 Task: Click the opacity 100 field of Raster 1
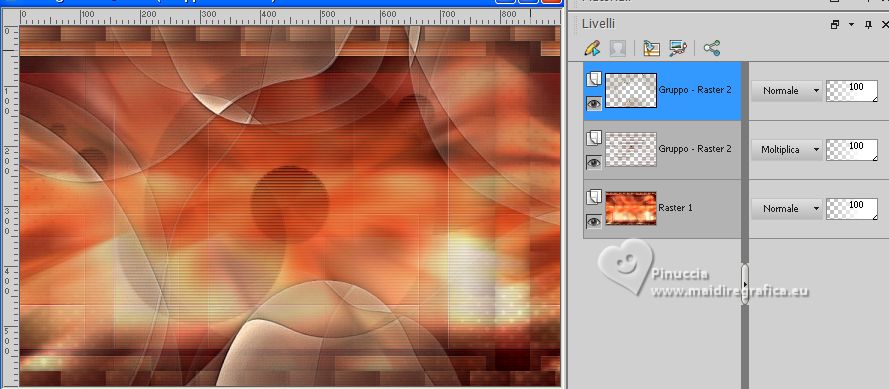coord(852,209)
